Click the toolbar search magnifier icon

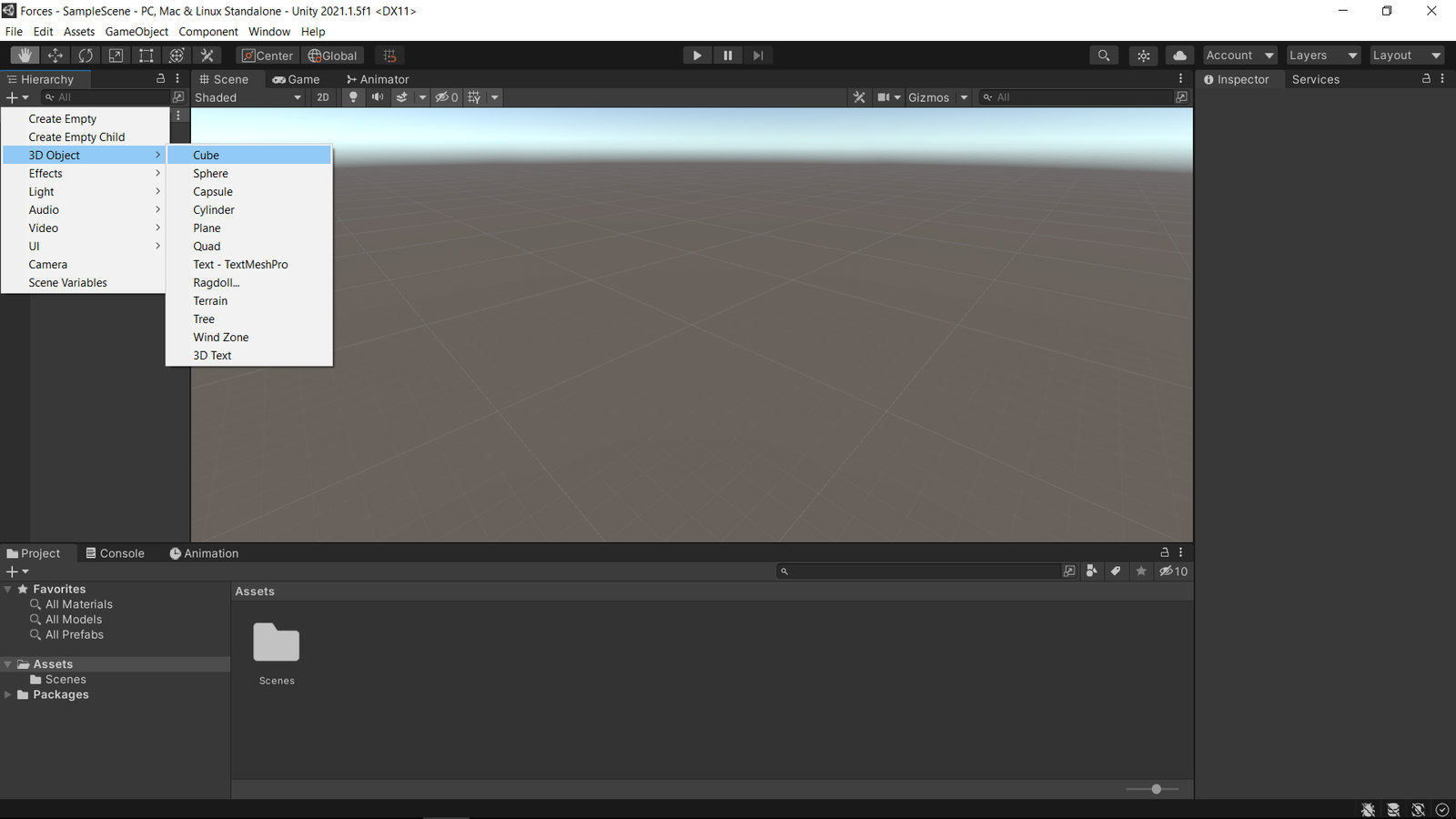point(1103,56)
